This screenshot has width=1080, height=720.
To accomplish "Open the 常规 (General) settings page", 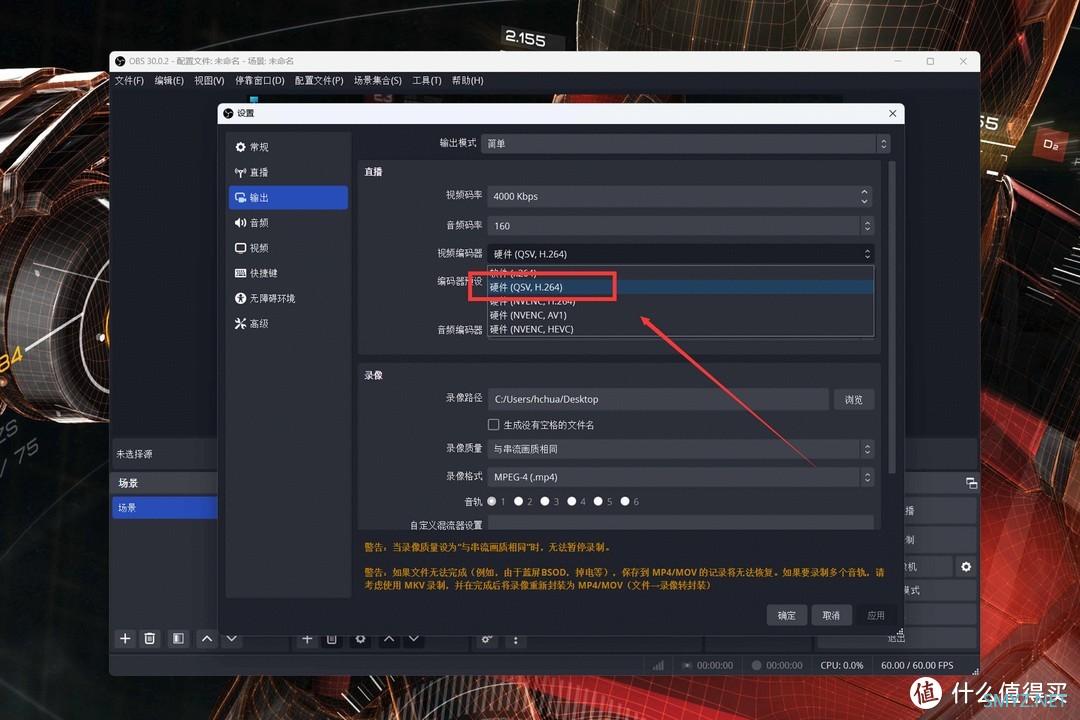I will click(288, 147).
